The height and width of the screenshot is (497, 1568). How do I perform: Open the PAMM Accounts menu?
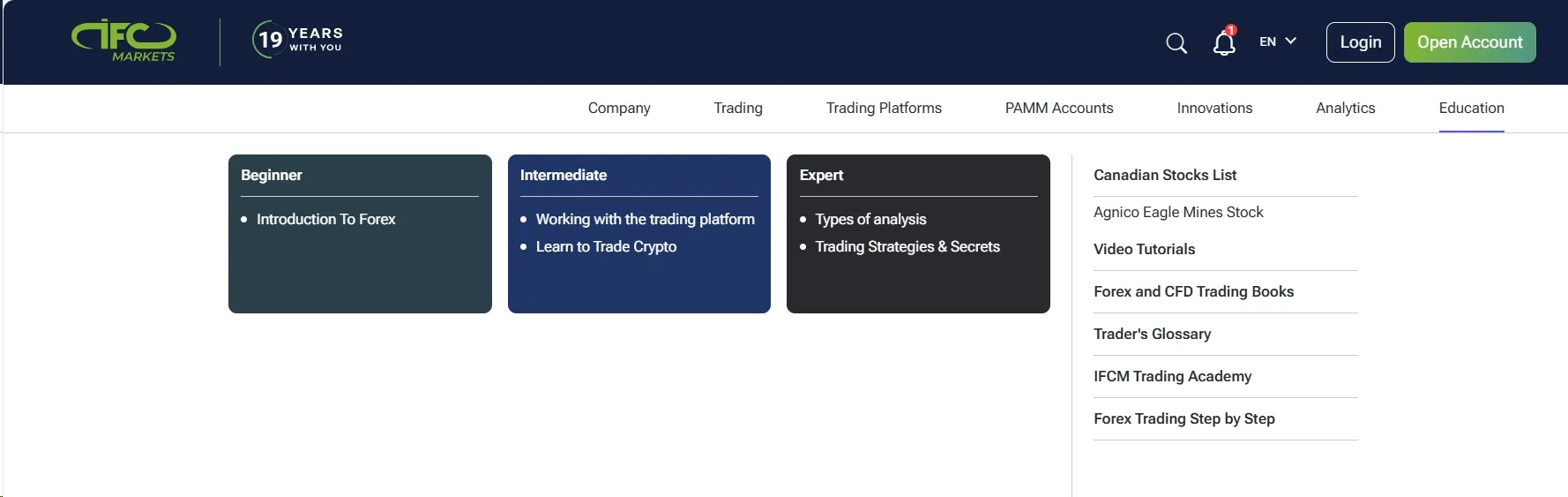coord(1059,108)
